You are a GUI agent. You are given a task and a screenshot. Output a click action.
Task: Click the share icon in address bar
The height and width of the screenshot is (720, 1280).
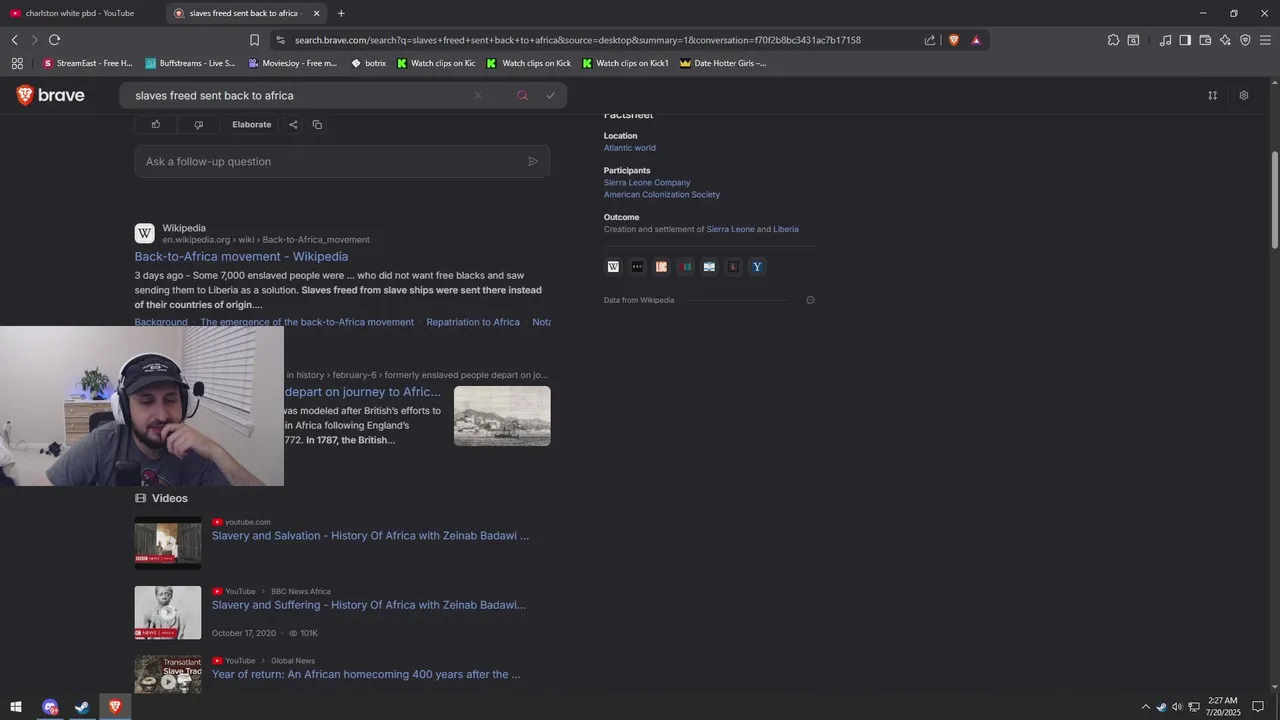click(930, 40)
